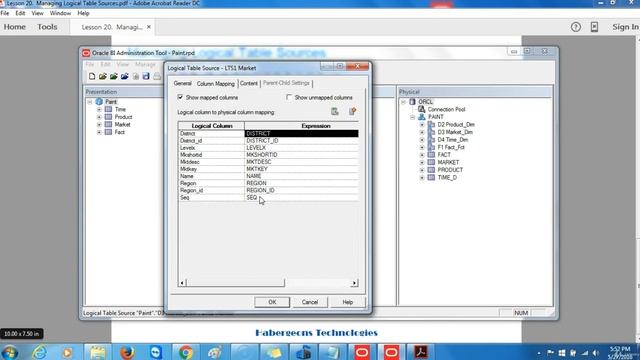This screenshot has width=640, height=360.
Task: Click the Acrobat notifications icon beside Sign In
Action: click(x=594, y=27)
